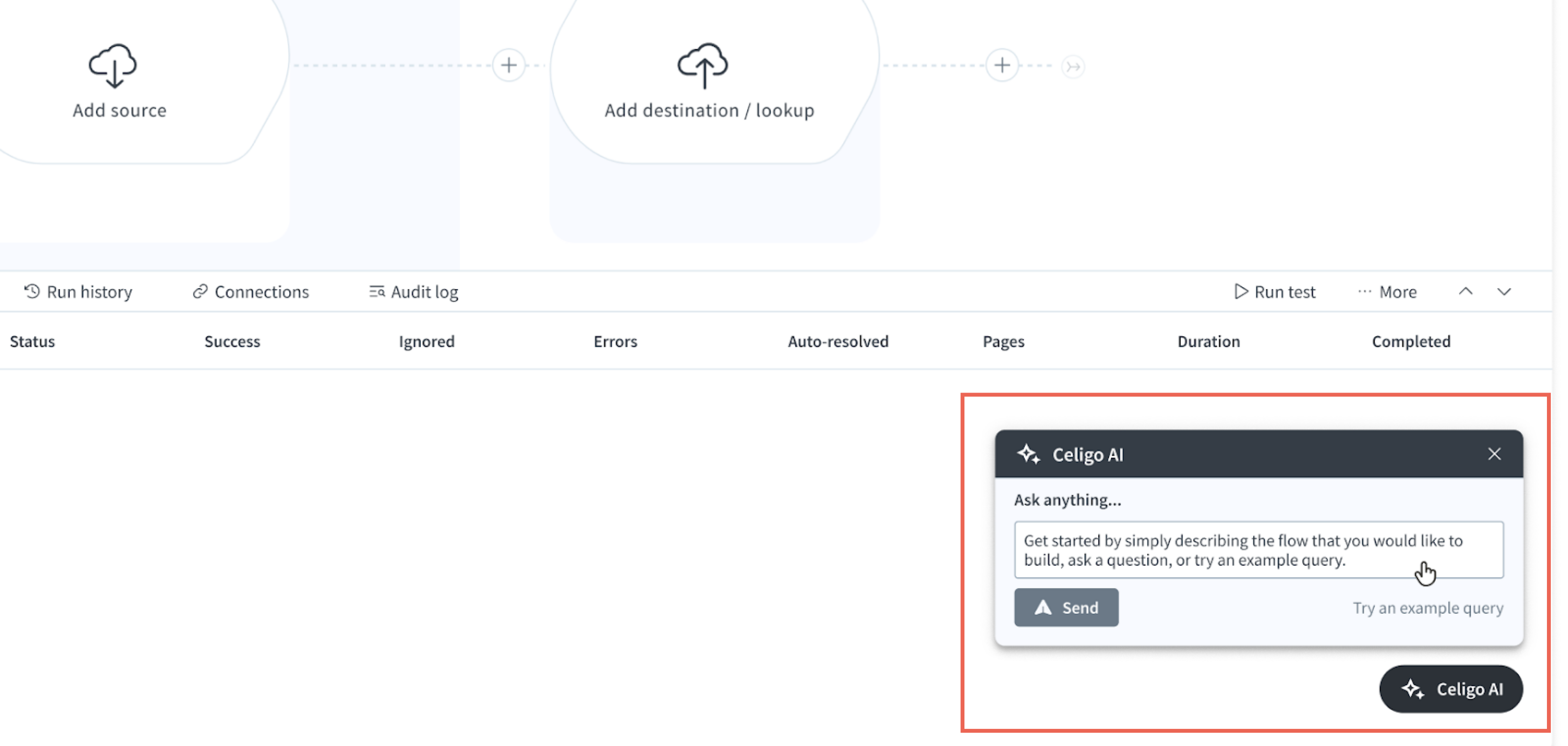
Task: Click the Errors column header
Action: pos(615,341)
